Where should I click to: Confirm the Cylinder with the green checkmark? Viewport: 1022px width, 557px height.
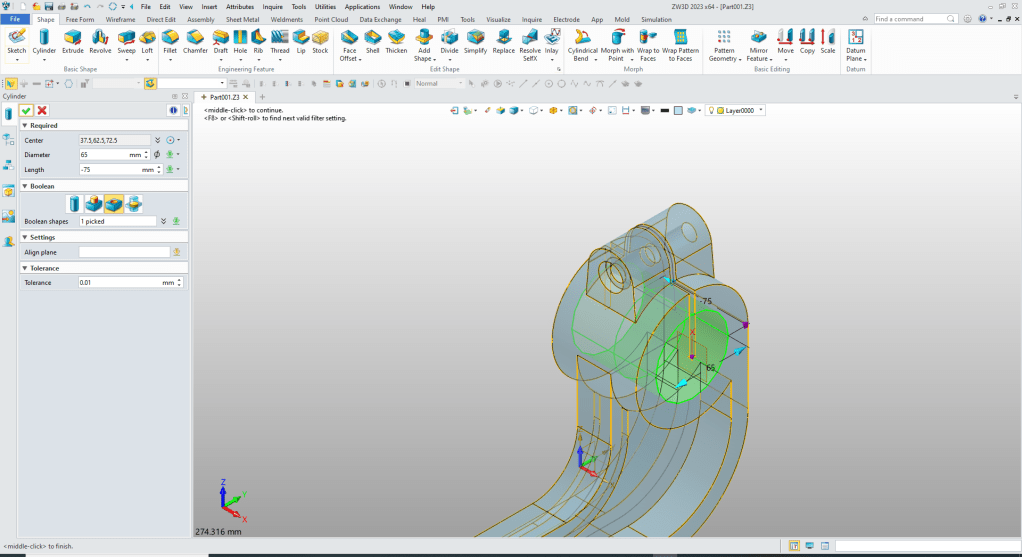click(26, 110)
